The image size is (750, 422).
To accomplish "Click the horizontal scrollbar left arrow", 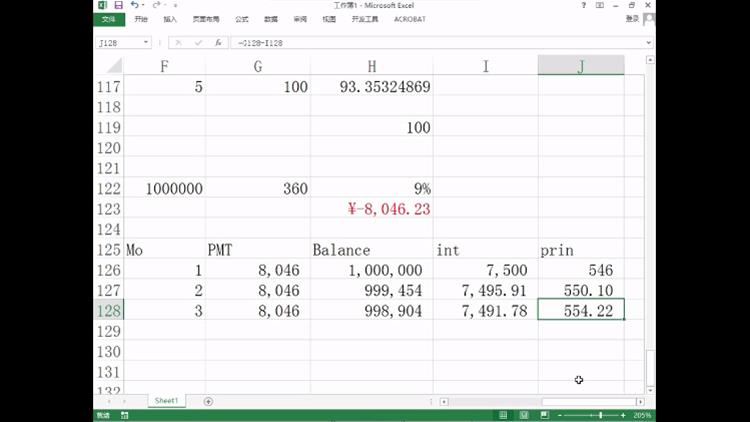I will [x=444, y=401].
